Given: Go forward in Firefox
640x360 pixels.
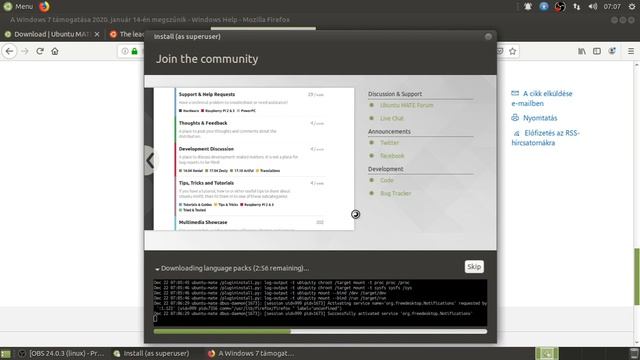Looking at the screenshot, I should click(x=25, y=51).
